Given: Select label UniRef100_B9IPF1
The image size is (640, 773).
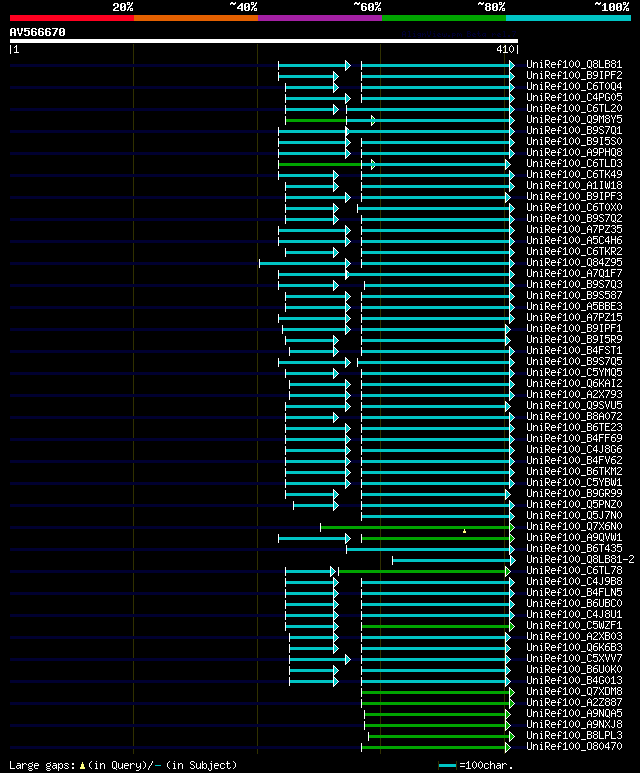Looking at the screenshot, I should pyautogui.click(x=574, y=328).
